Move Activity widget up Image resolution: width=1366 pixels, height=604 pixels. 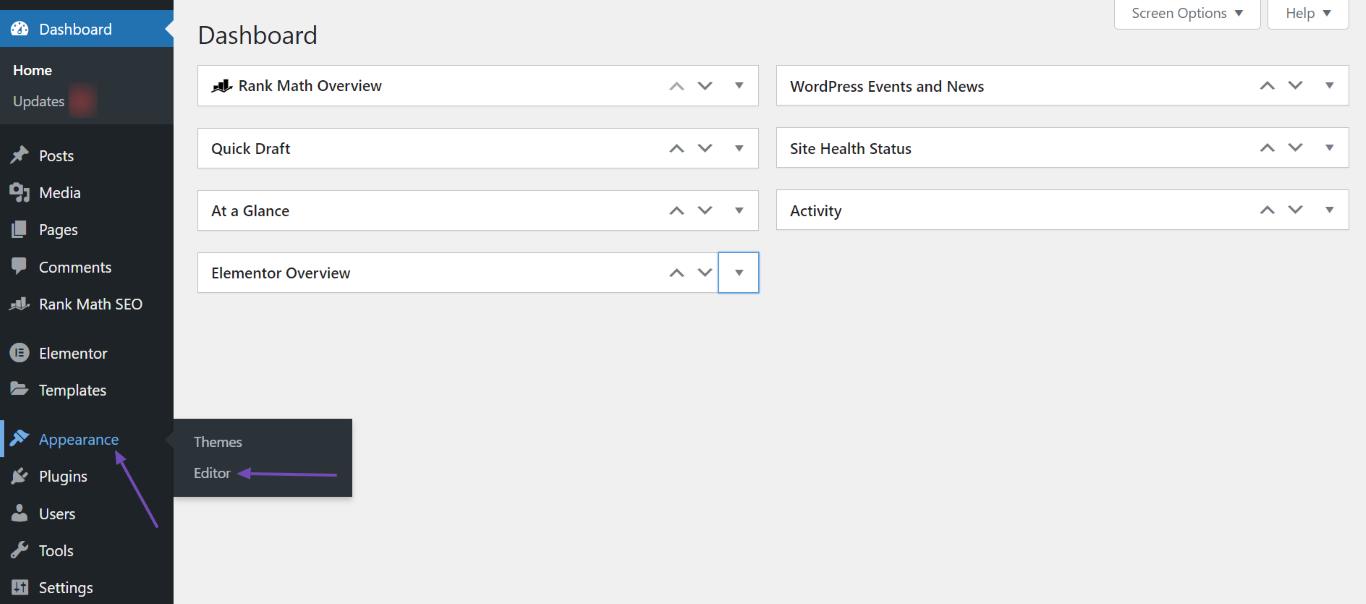pyautogui.click(x=1267, y=211)
